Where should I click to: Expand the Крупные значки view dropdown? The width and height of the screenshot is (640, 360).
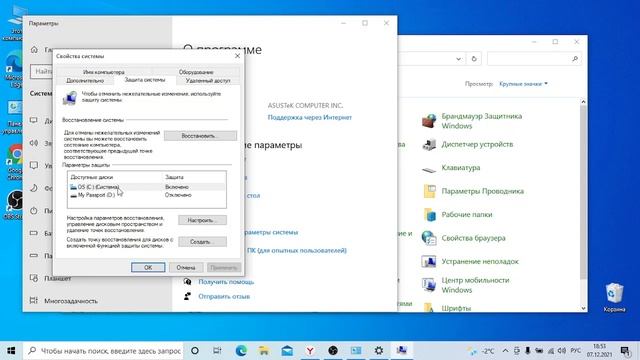[523, 84]
